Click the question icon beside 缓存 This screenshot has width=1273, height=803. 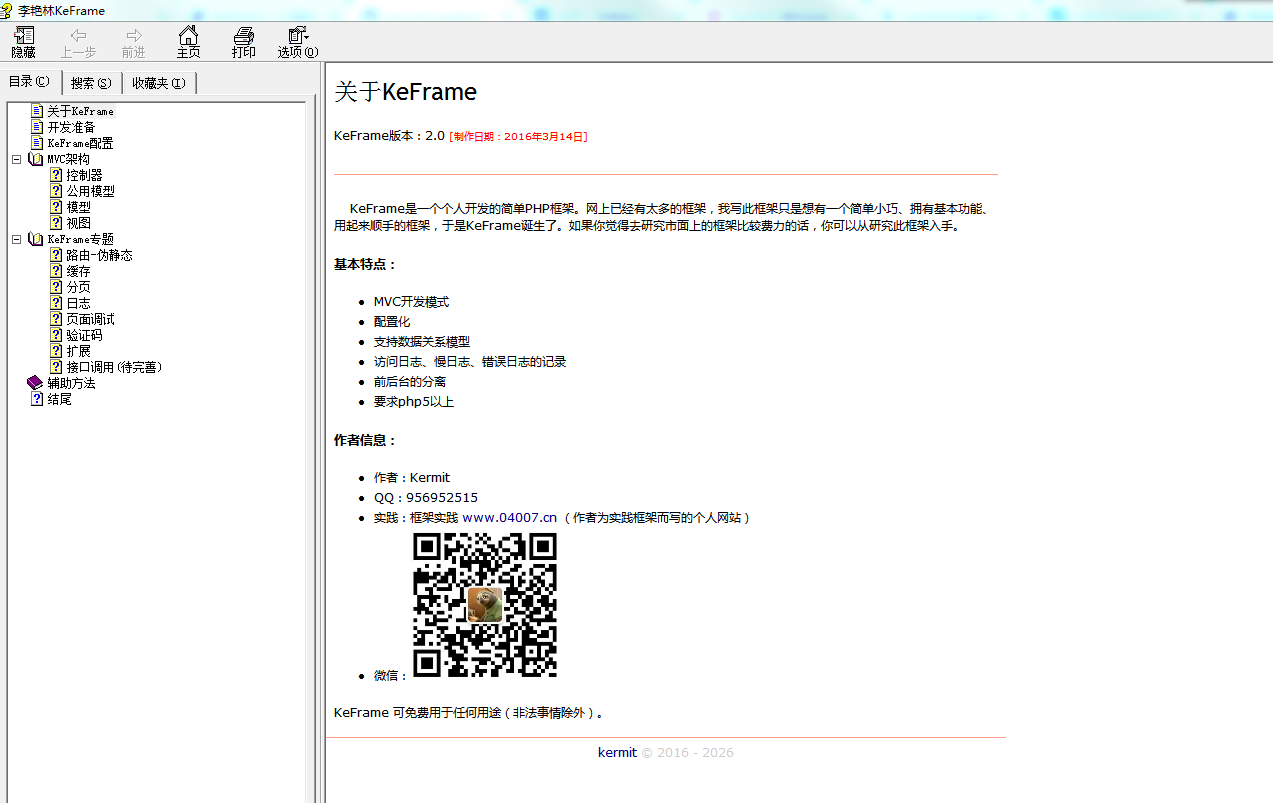point(56,271)
